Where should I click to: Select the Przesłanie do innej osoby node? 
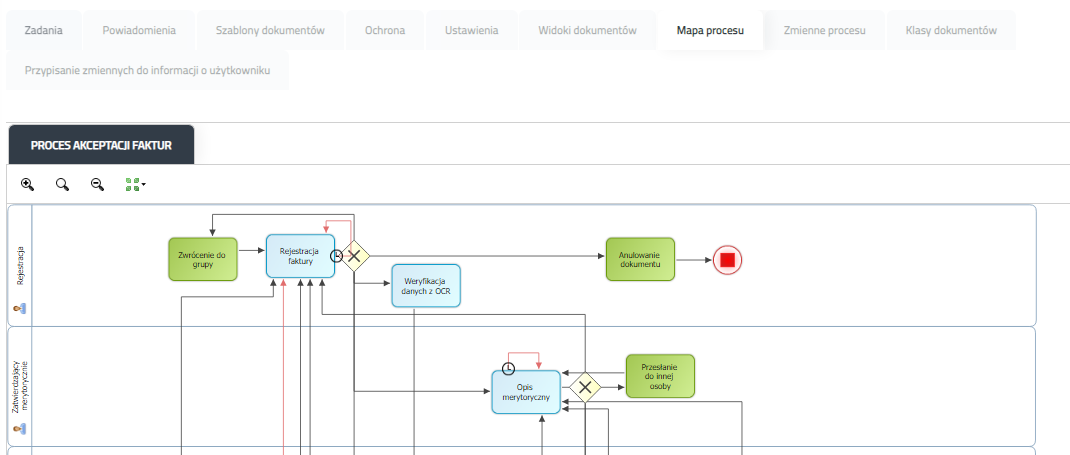coord(660,376)
